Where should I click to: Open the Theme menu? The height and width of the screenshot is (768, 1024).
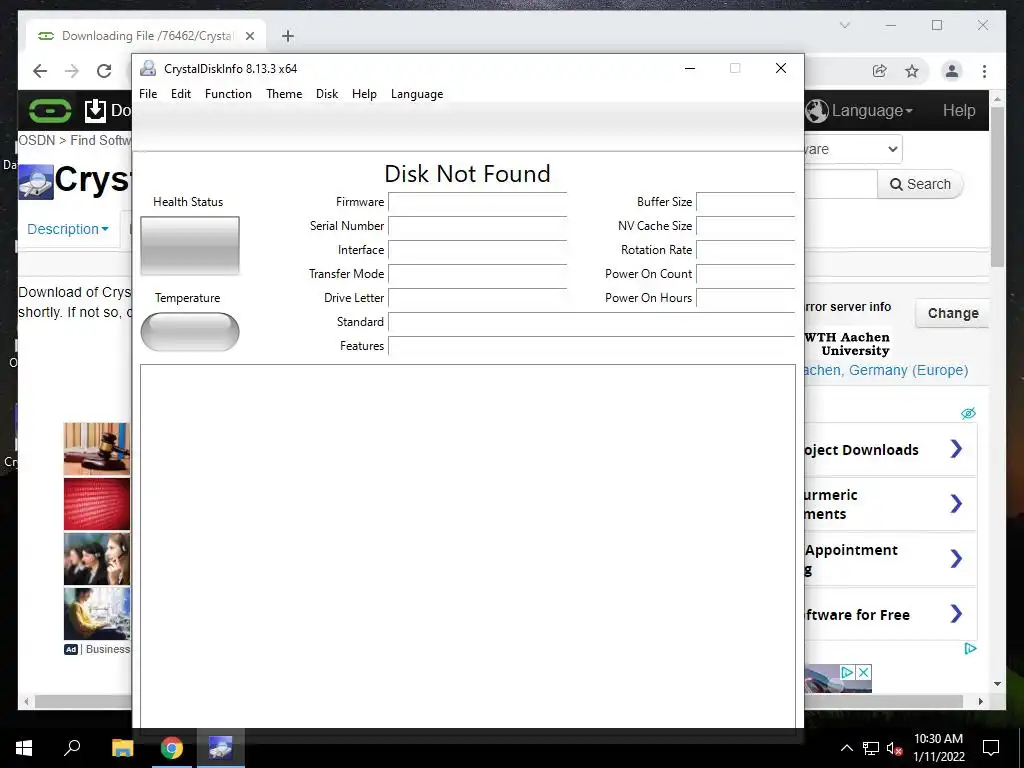point(284,94)
